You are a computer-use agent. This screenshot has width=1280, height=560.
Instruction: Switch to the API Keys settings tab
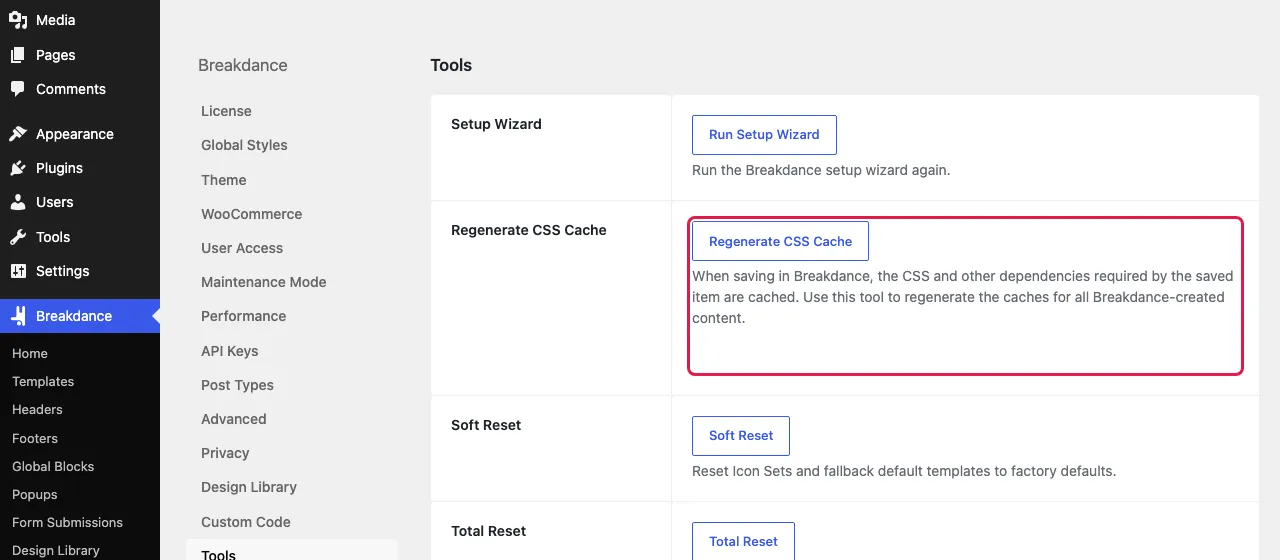pos(230,351)
